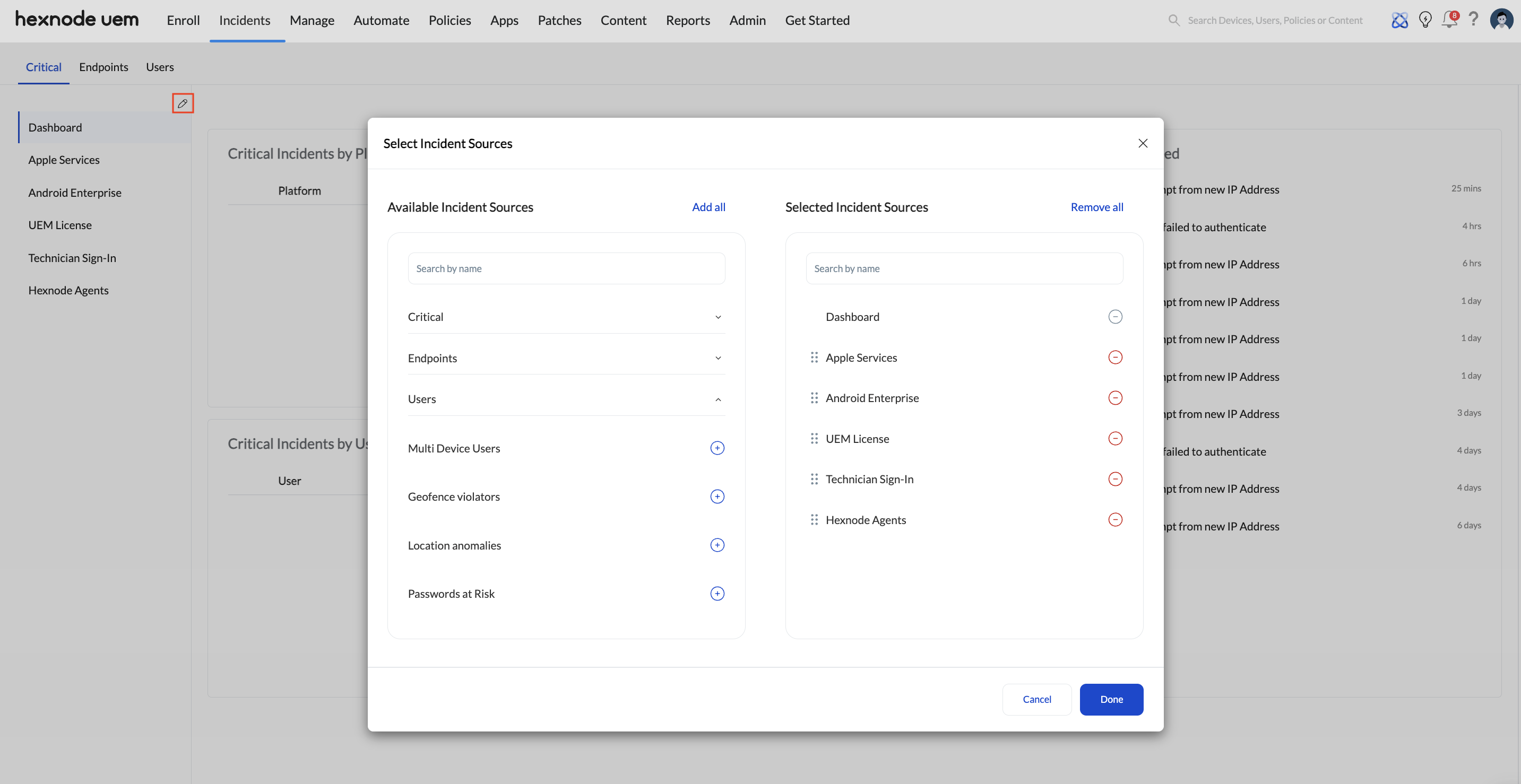Viewport: 1521px width, 784px height.
Task: Open the Automate menu
Action: click(x=381, y=20)
